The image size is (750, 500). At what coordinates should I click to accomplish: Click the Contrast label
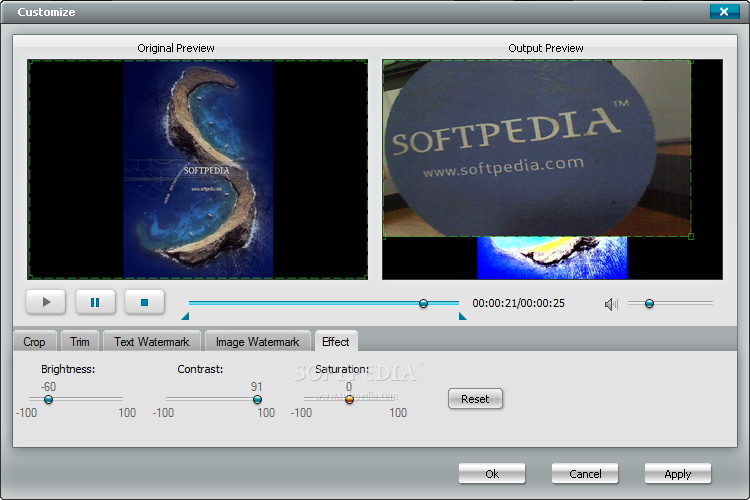[200, 369]
